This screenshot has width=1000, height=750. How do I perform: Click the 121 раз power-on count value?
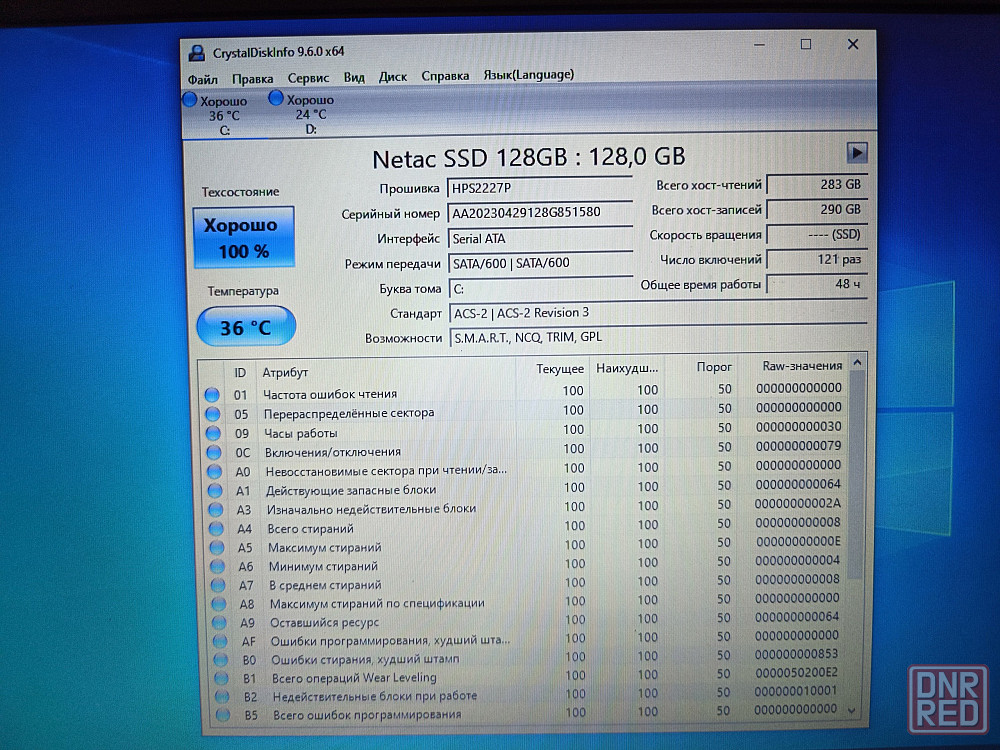click(x=817, y=259)
